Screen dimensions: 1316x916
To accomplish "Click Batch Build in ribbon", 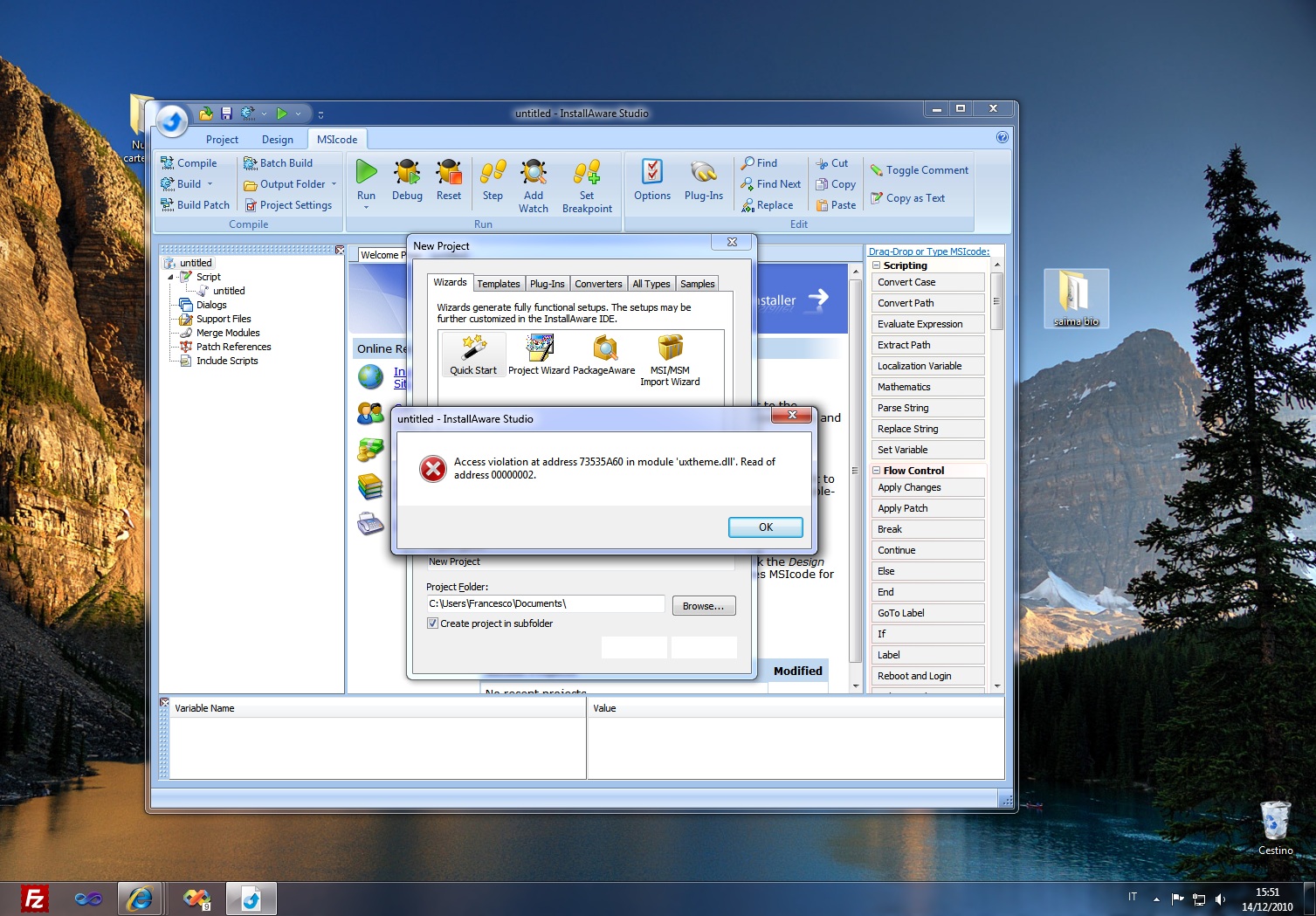I will [278, 163].
